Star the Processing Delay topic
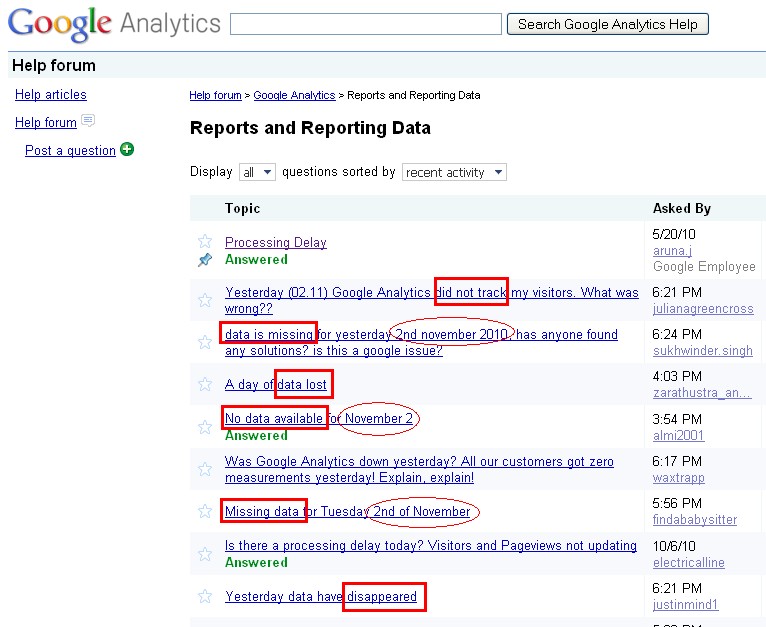Screen dimensions: 766x627 [x=205, y=241]
